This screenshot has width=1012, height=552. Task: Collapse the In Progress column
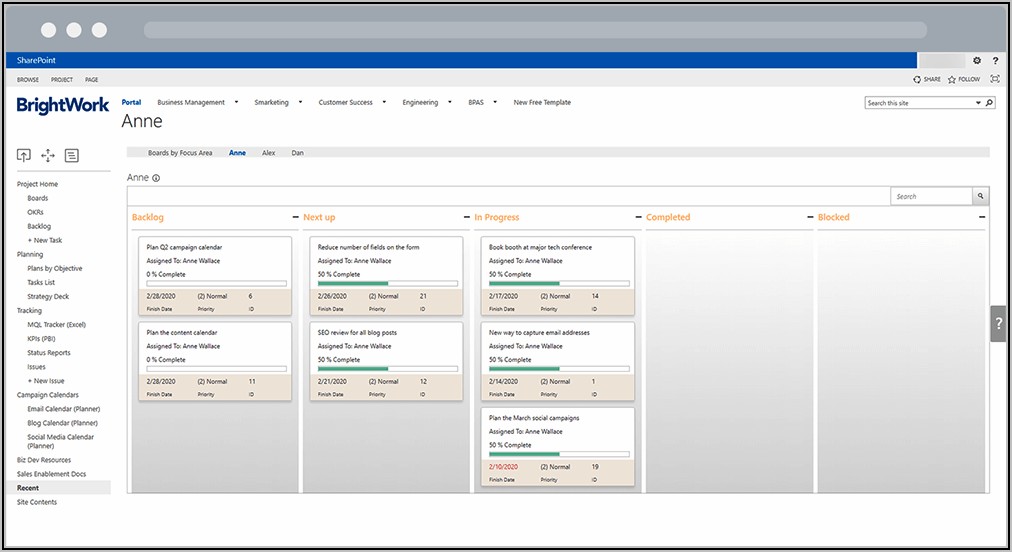click(x=638, y=217)
